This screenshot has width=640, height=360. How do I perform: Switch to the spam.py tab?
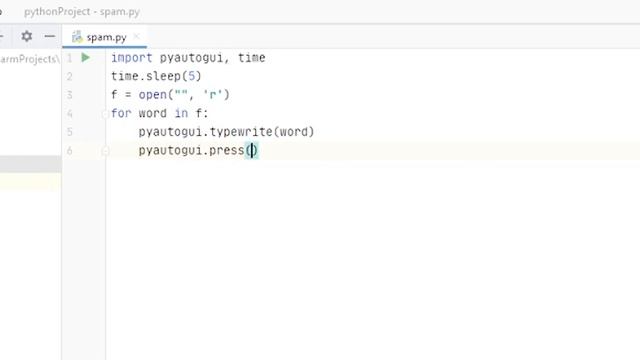(x=104, y=37)
